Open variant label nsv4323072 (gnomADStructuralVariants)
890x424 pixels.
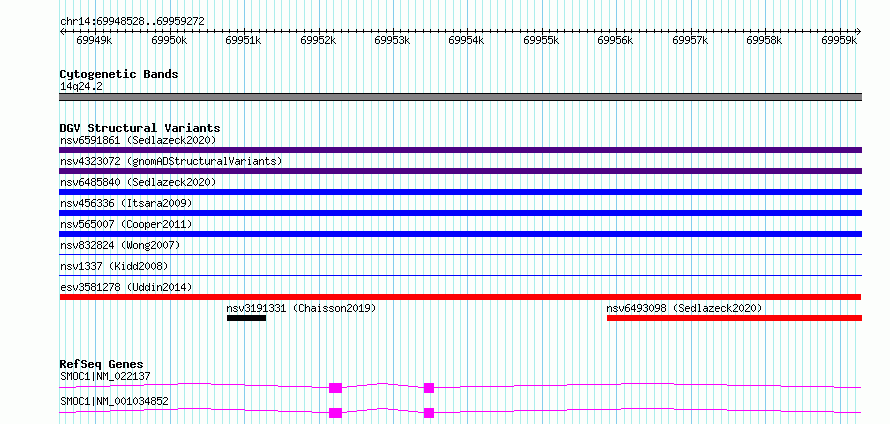click(x=171, y=161)
